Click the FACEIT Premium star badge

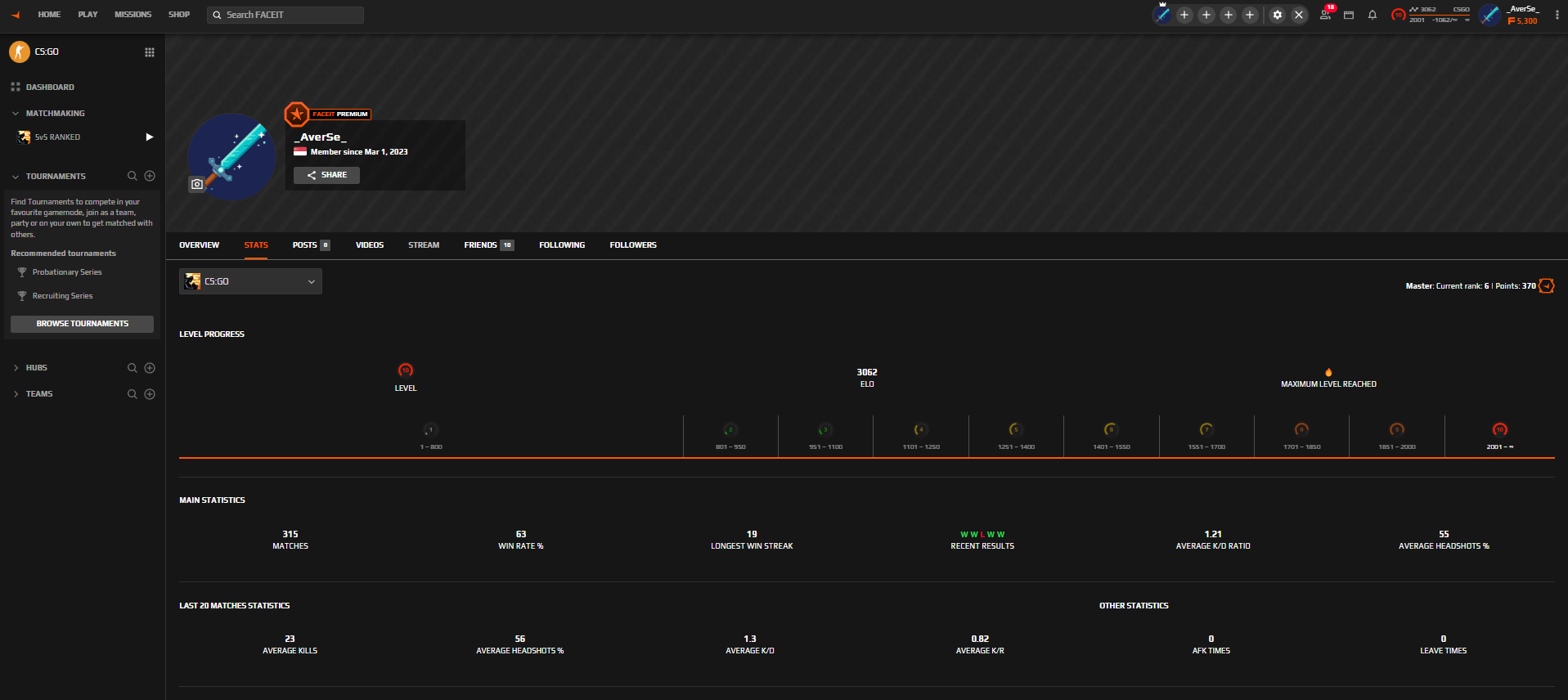point(296,114)
